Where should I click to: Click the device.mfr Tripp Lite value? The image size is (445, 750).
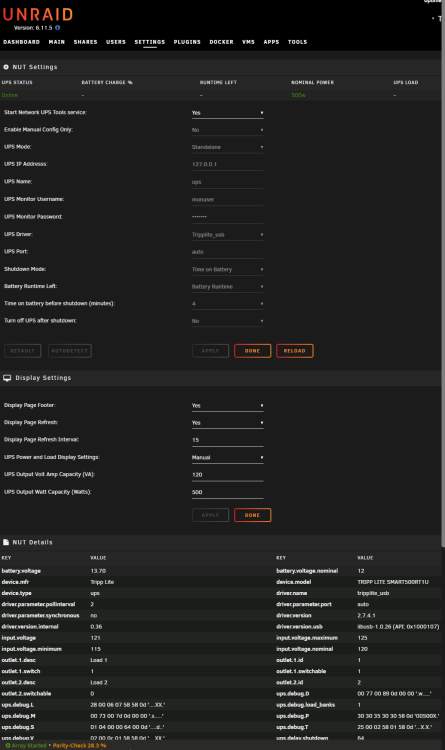pyautogui.click(x=102, y=583)
